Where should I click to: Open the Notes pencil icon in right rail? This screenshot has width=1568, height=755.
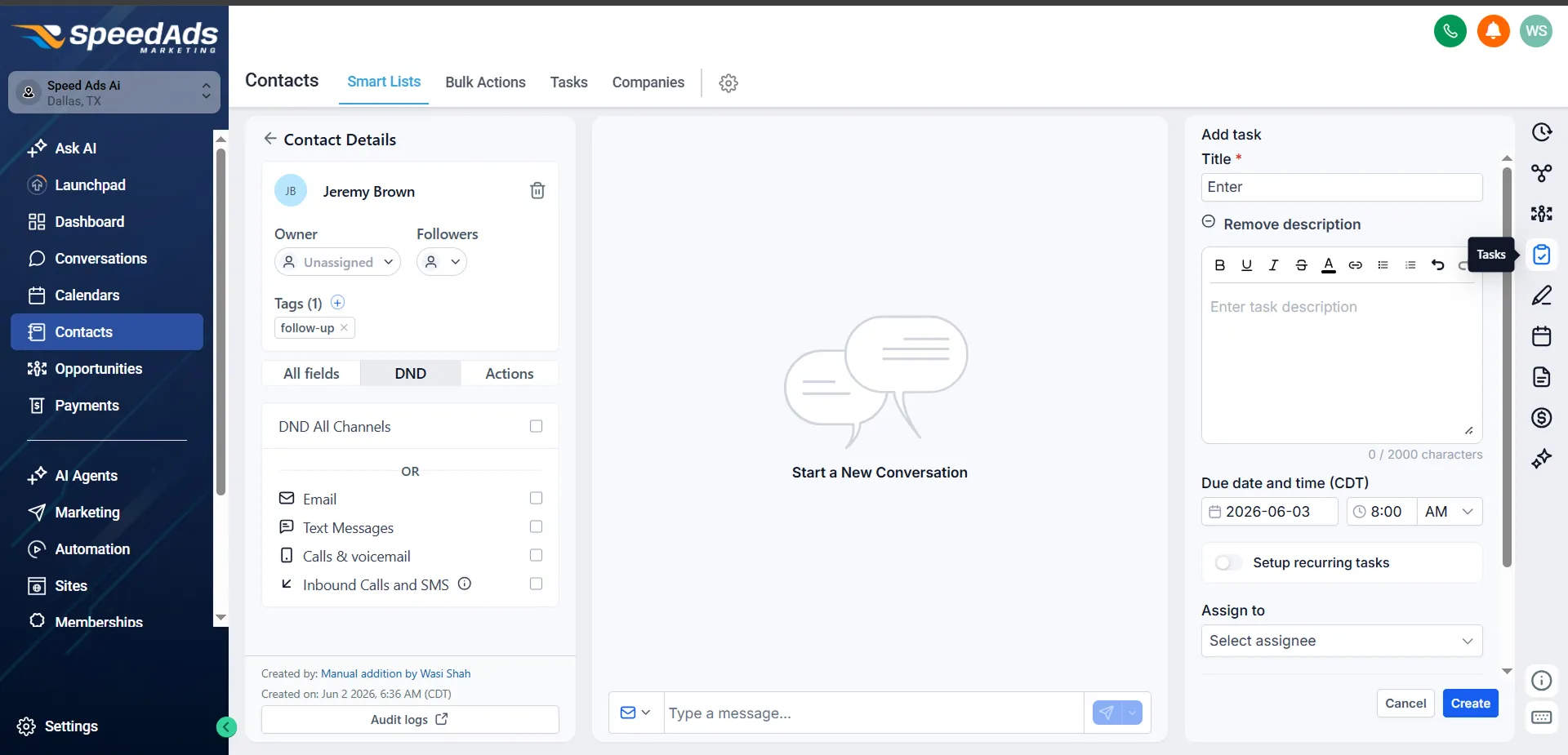click(x=1541, y=295)
